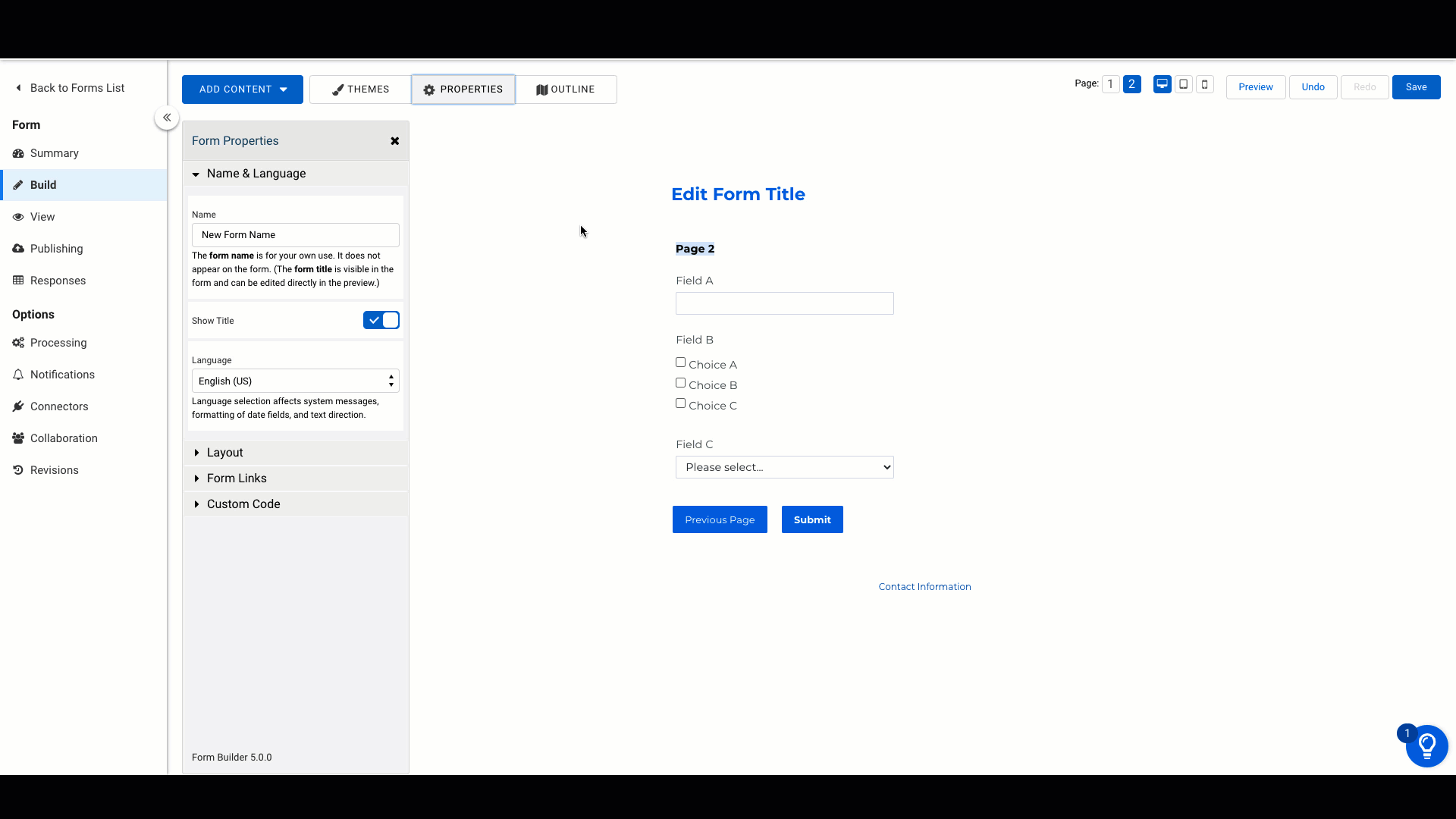Open Collaboration settings in sidebar
This screenshot has width=1456, height=819.
point(64,438)
